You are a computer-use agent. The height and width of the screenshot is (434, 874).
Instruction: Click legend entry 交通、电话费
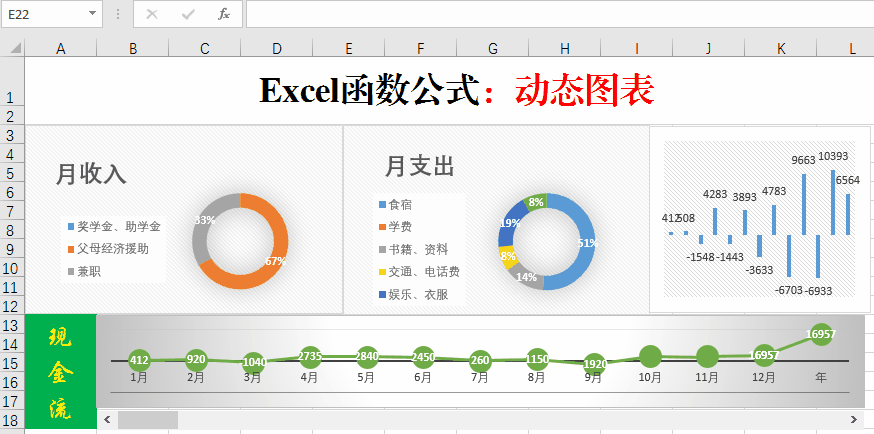point(419,272)
